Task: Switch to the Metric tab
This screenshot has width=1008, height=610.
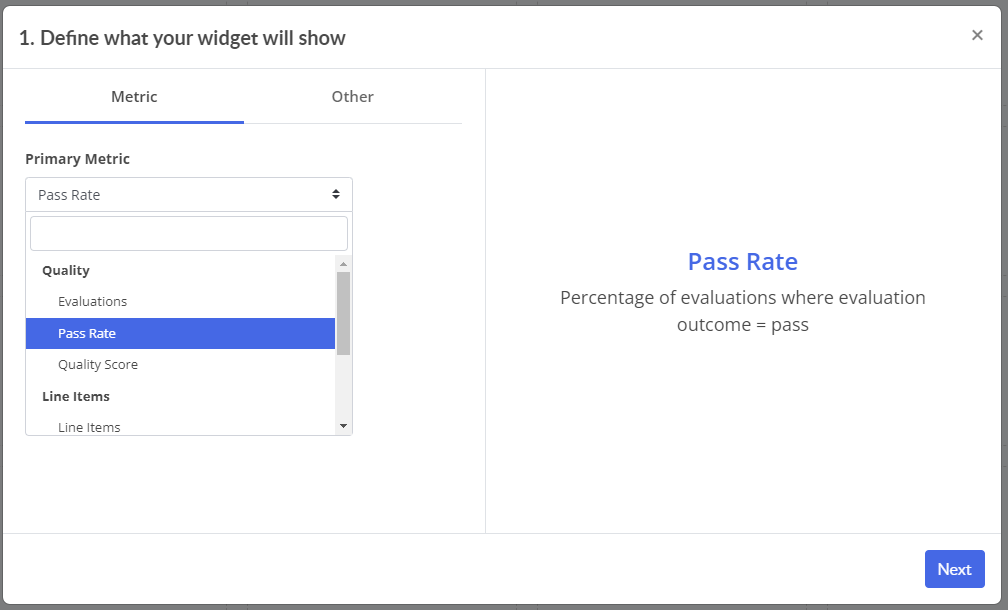Action: 134,96
